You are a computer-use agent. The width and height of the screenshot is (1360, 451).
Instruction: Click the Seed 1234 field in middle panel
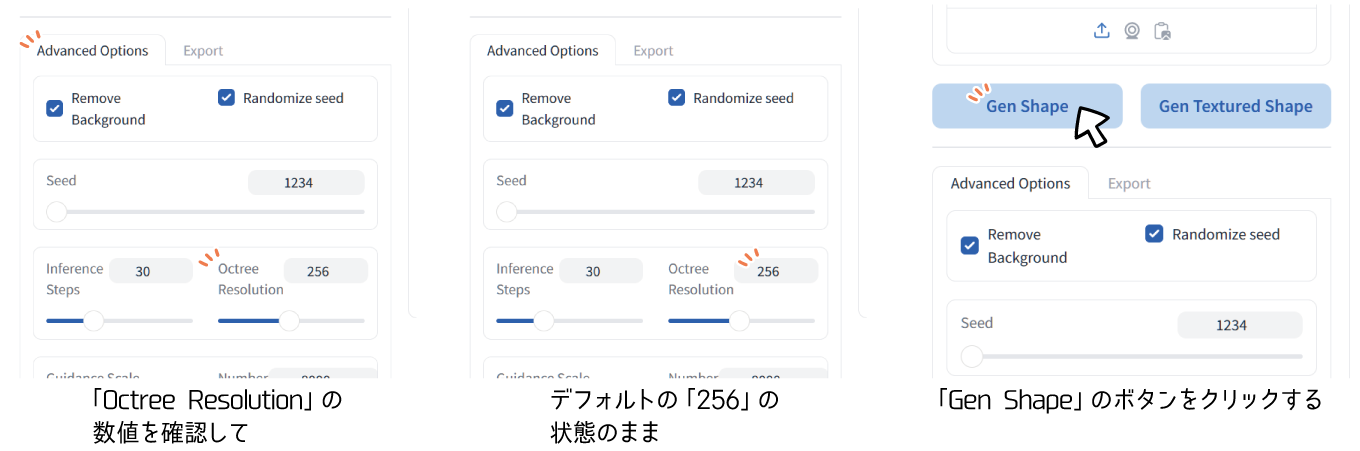coord(755,183)
